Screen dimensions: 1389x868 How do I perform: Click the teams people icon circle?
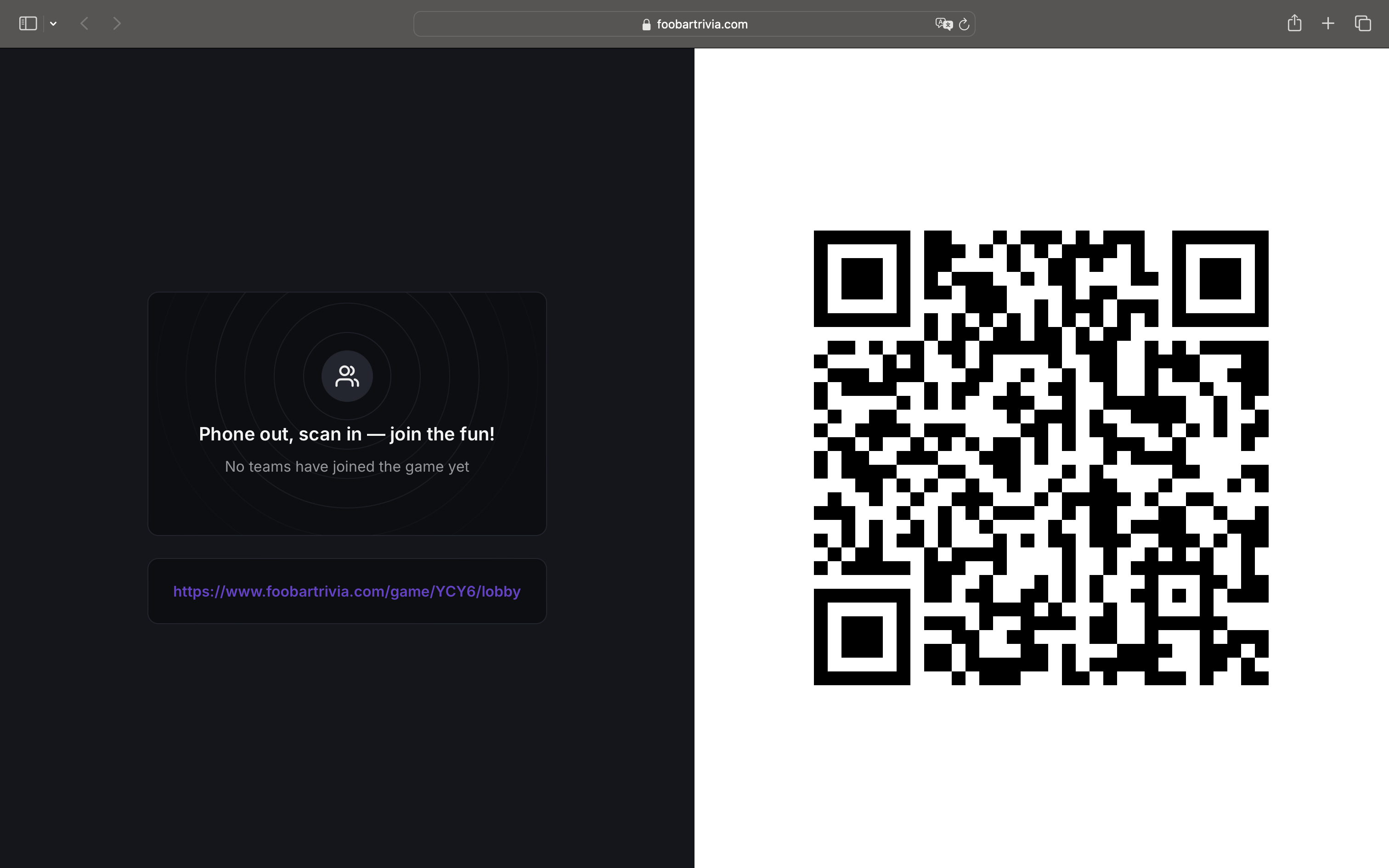click(347, 376)
